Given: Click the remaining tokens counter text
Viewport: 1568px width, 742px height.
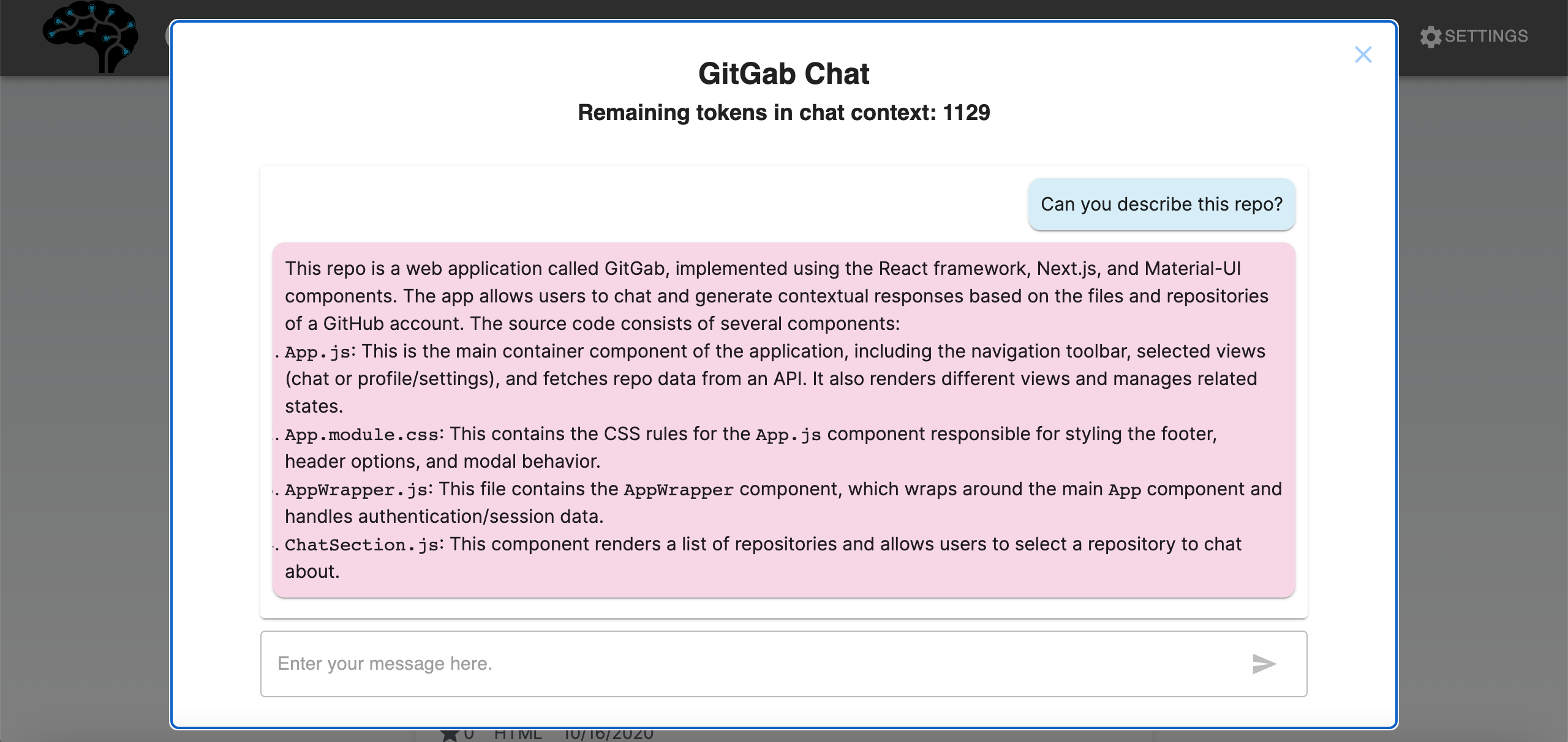Looking at the screenshot, I should point(783,113).
